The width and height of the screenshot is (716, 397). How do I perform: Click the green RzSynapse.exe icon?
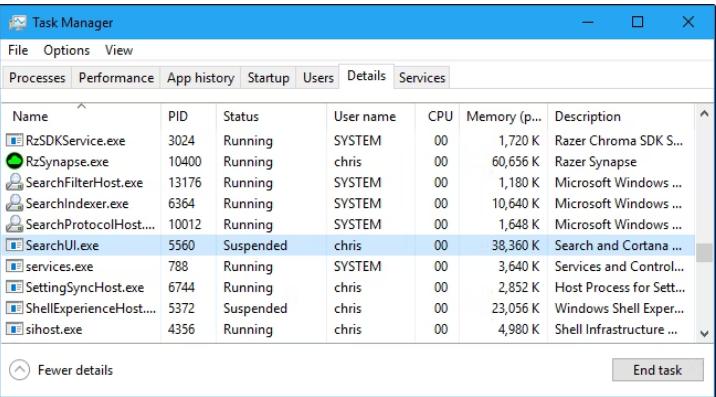pos(14,161)
